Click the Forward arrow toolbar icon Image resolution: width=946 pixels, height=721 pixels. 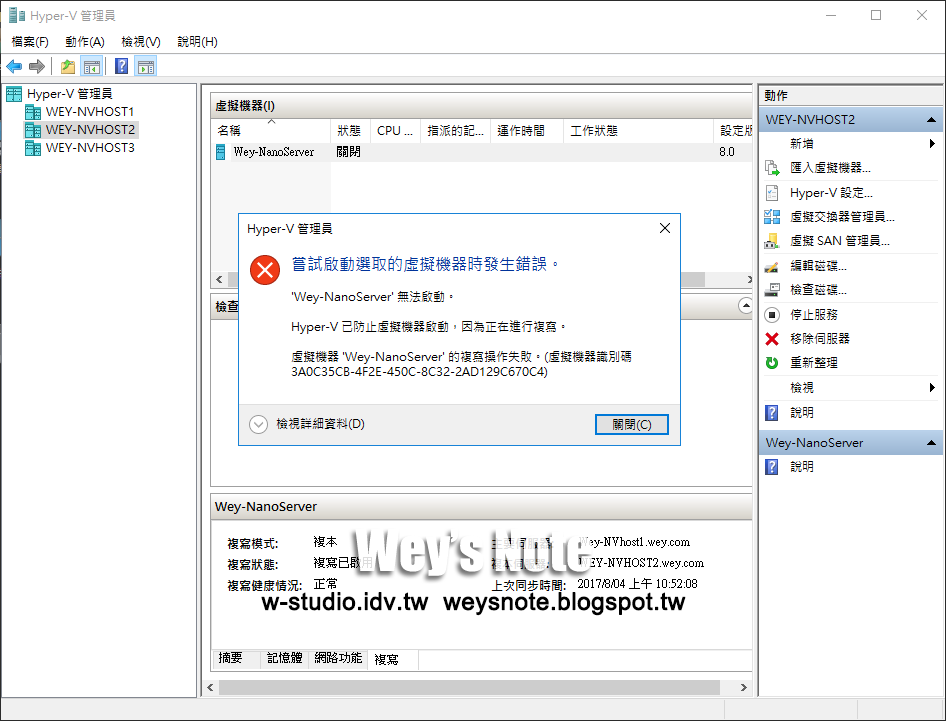click(37, 66)
